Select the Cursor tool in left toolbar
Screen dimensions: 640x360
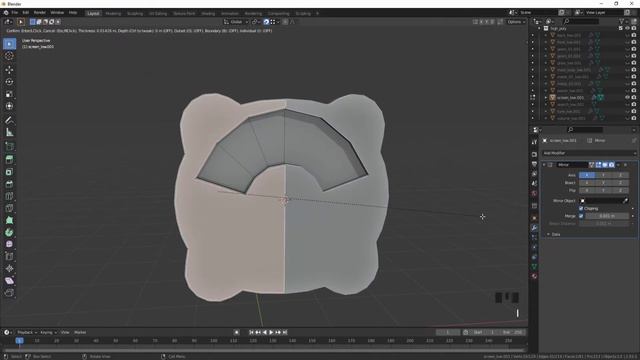pos(9,56)
